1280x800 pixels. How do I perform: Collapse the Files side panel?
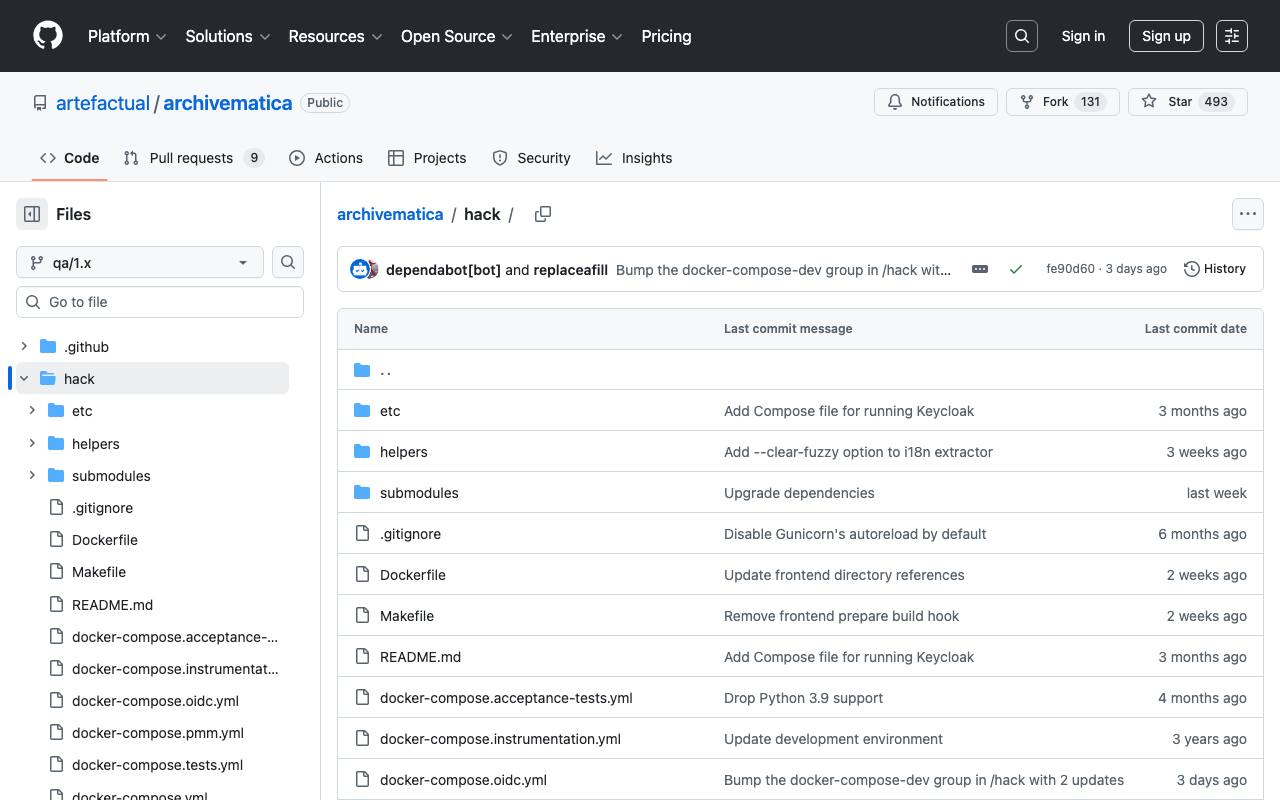click(x=30, y=214)
